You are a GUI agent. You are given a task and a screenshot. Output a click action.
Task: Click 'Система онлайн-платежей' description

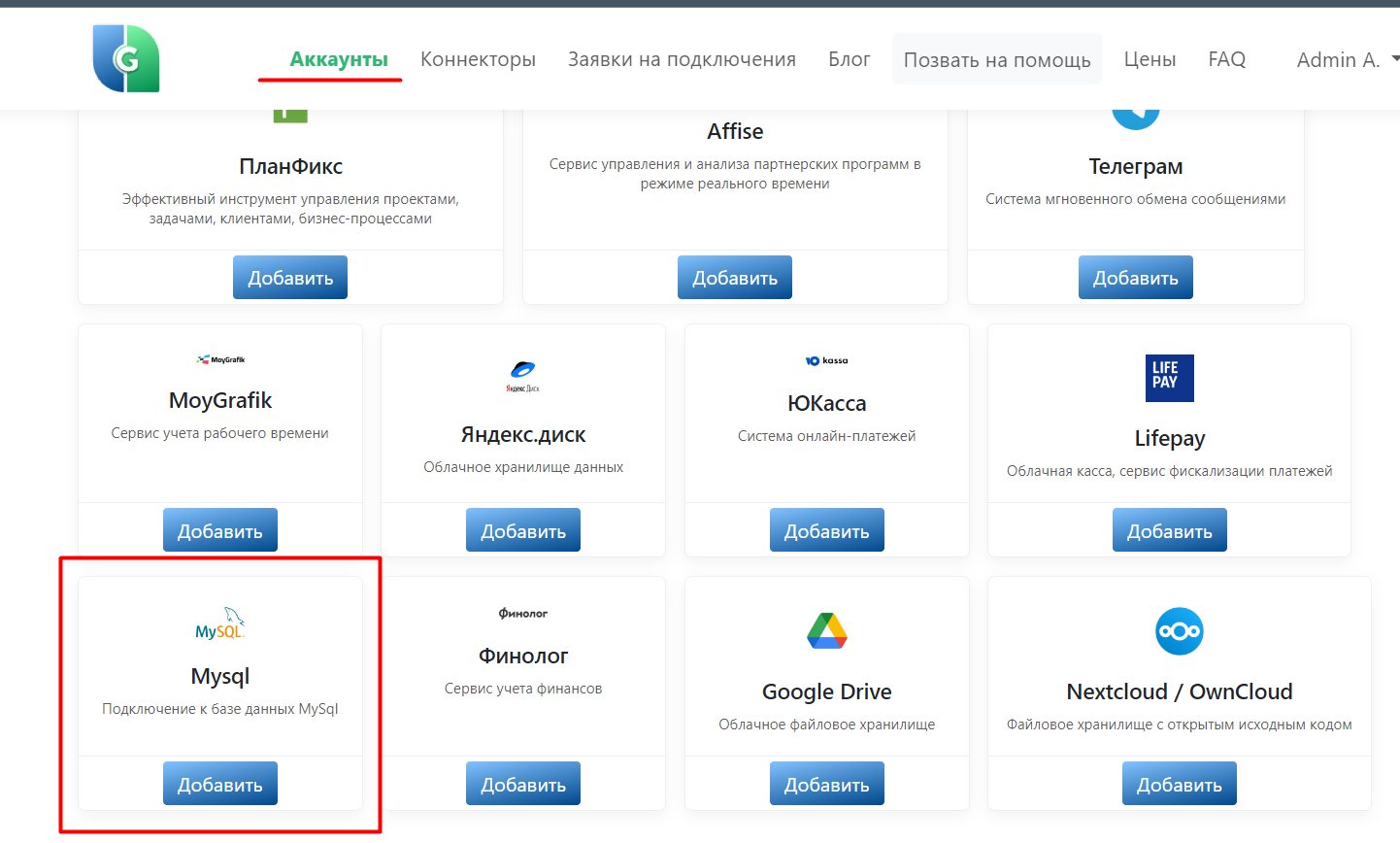tap(827, 436)
